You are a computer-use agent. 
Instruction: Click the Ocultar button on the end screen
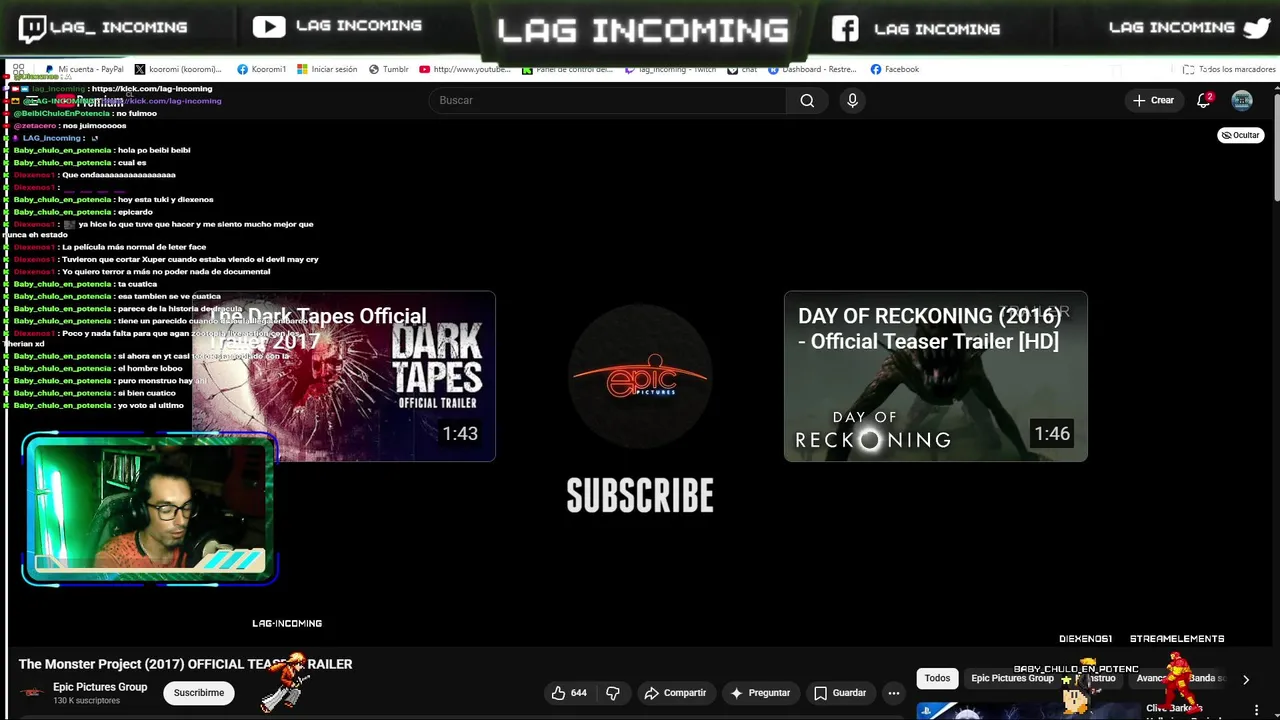pos(1240,135)
